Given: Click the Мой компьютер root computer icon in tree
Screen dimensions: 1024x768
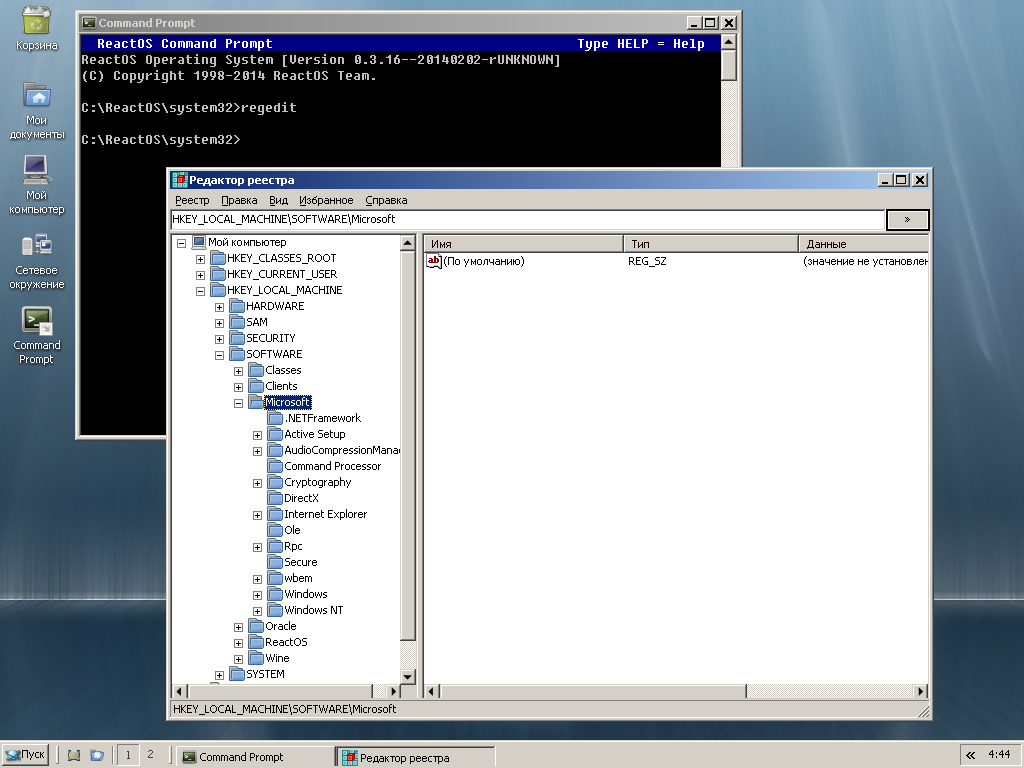Looking at the screenshot, I should [199, 242].
